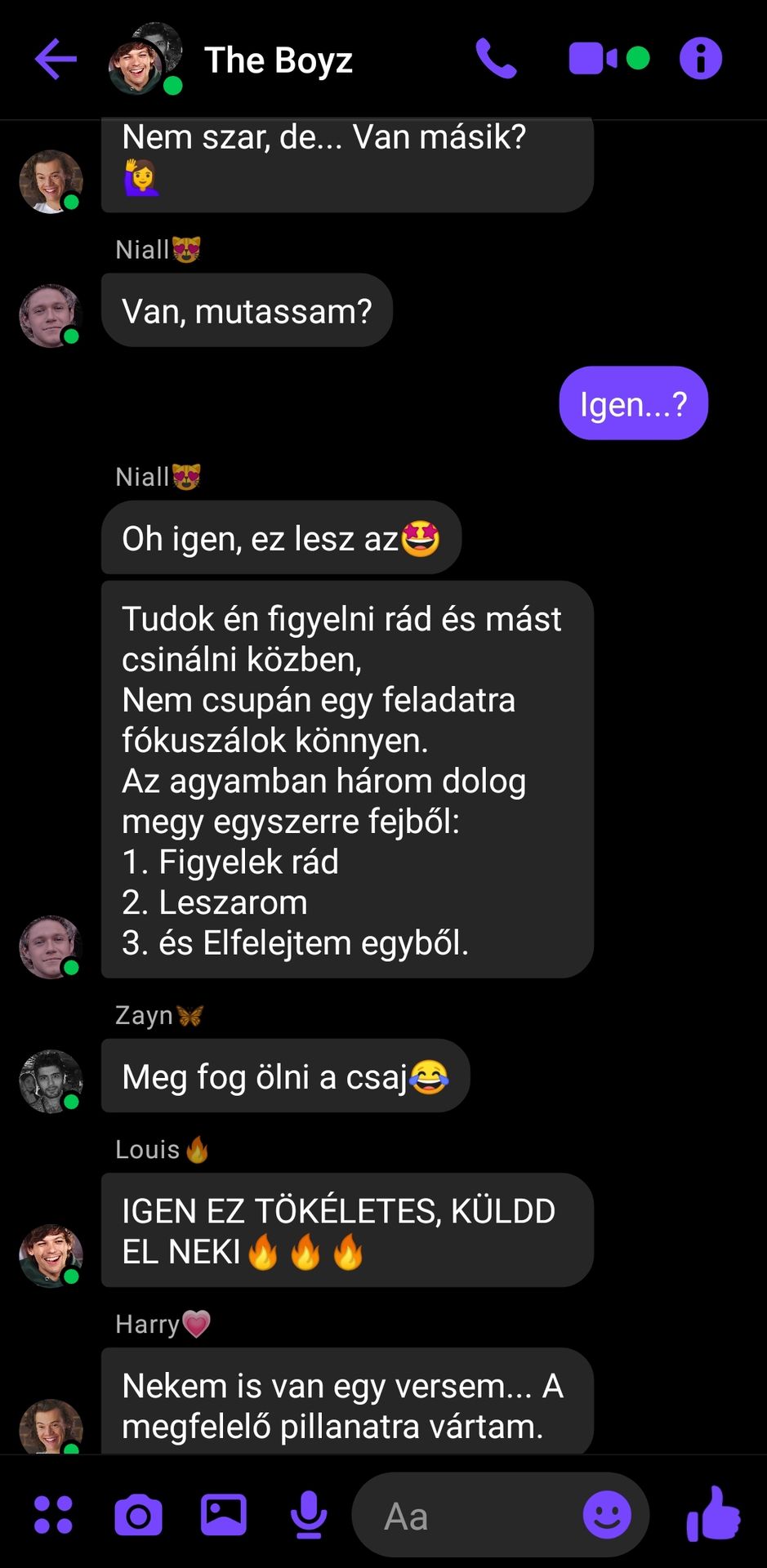
Task: Tap the microphone to record voice message
Action: coord(309,1515)
